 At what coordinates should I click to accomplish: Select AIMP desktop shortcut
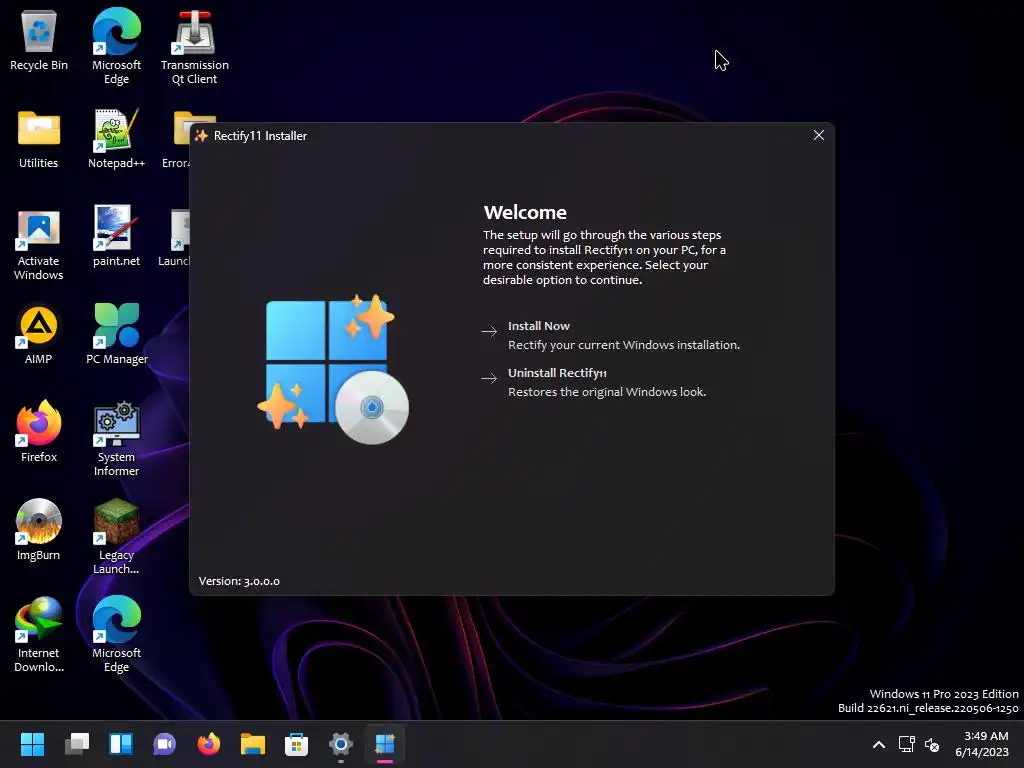point(39,335)
